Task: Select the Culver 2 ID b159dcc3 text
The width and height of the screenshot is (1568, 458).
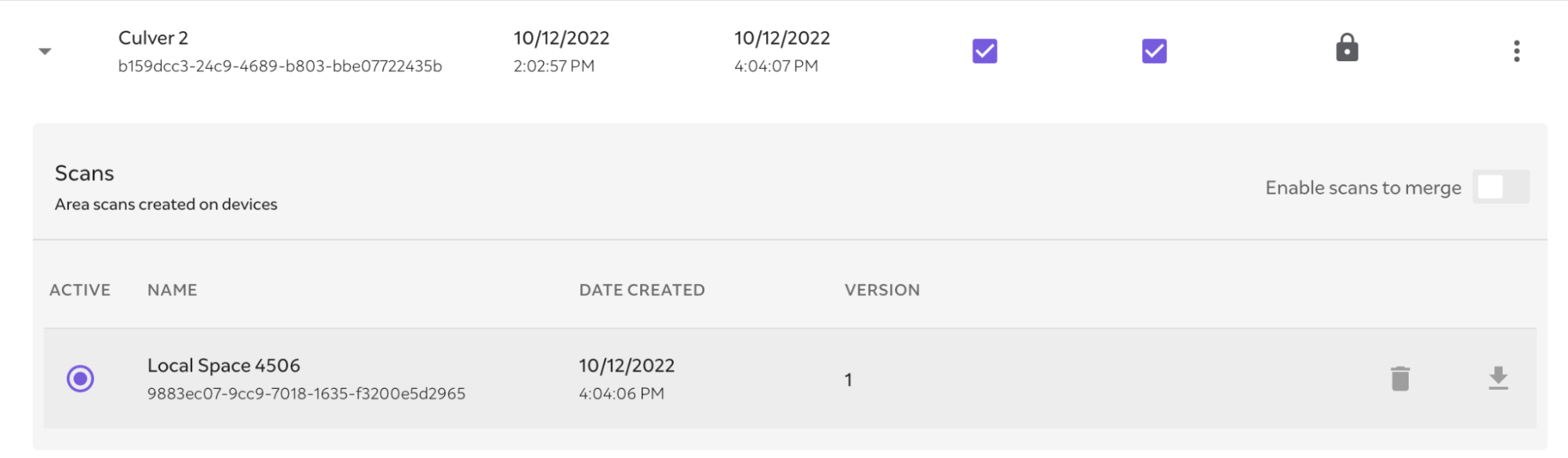Action: 280,66
